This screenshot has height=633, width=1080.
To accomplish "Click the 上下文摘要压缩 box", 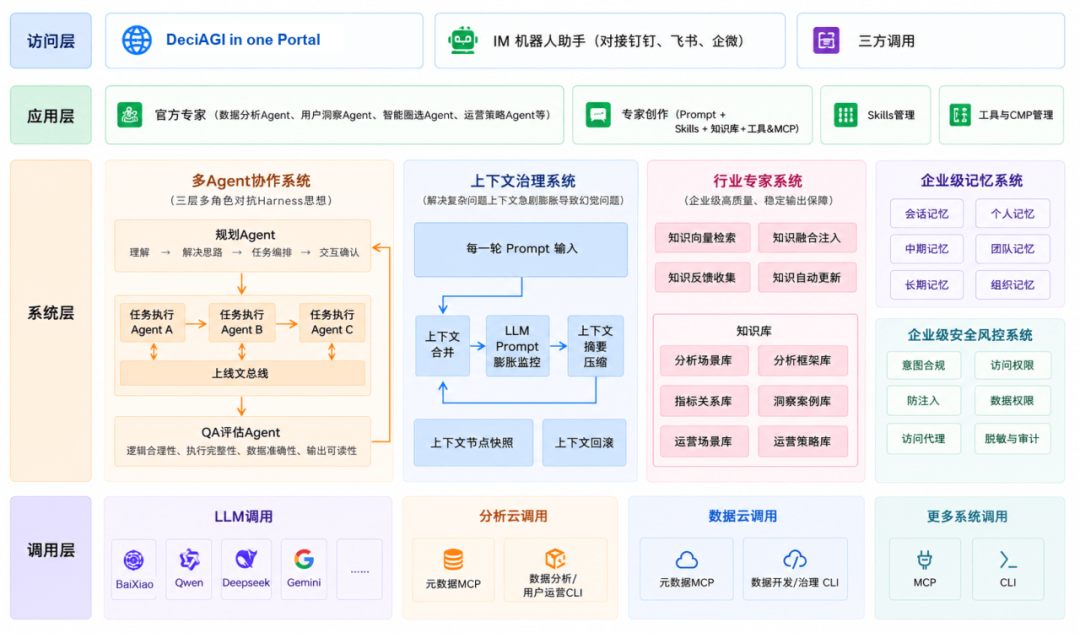I will point(595,346).
